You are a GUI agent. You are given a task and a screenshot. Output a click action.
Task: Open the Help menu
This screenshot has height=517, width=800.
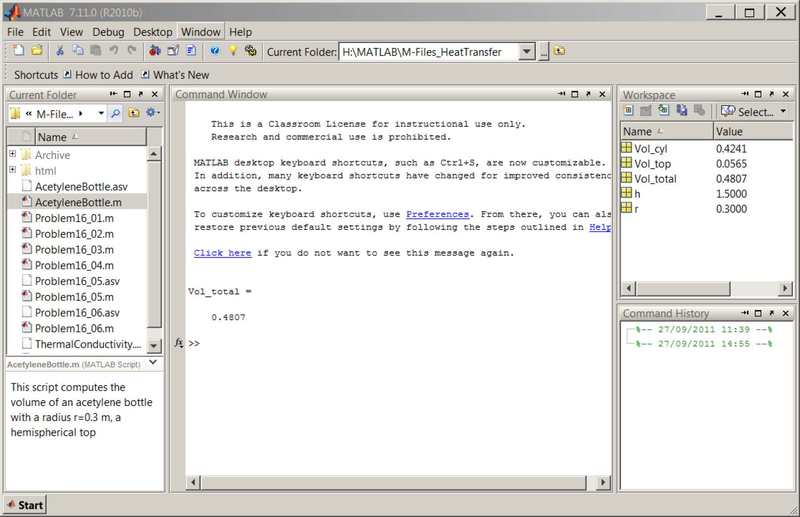tap(240, 32)
